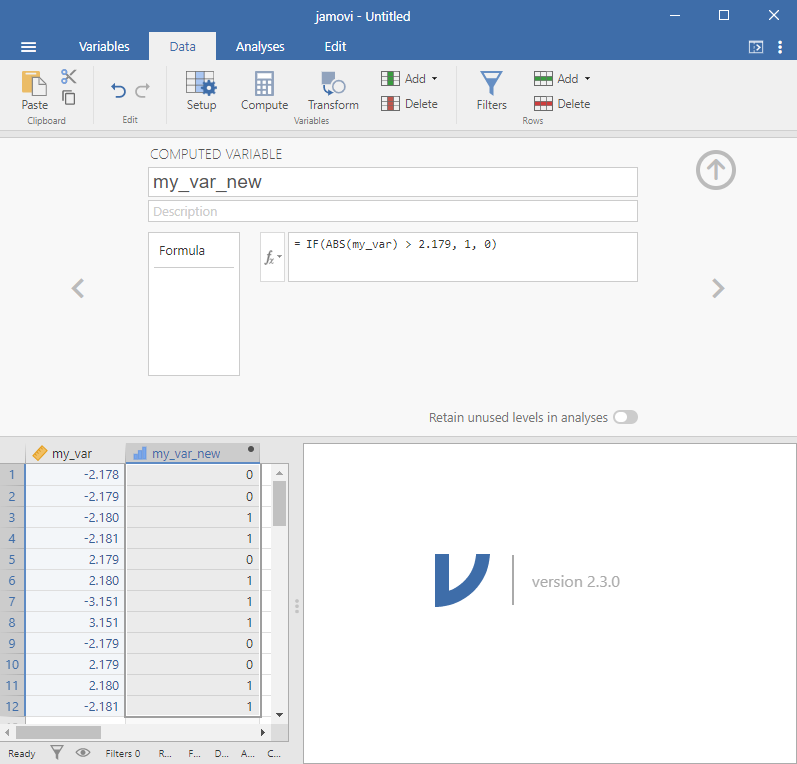The width and height of the screenshot is (797, 764).
Task: Click the Copy icon
Action: 68,97
